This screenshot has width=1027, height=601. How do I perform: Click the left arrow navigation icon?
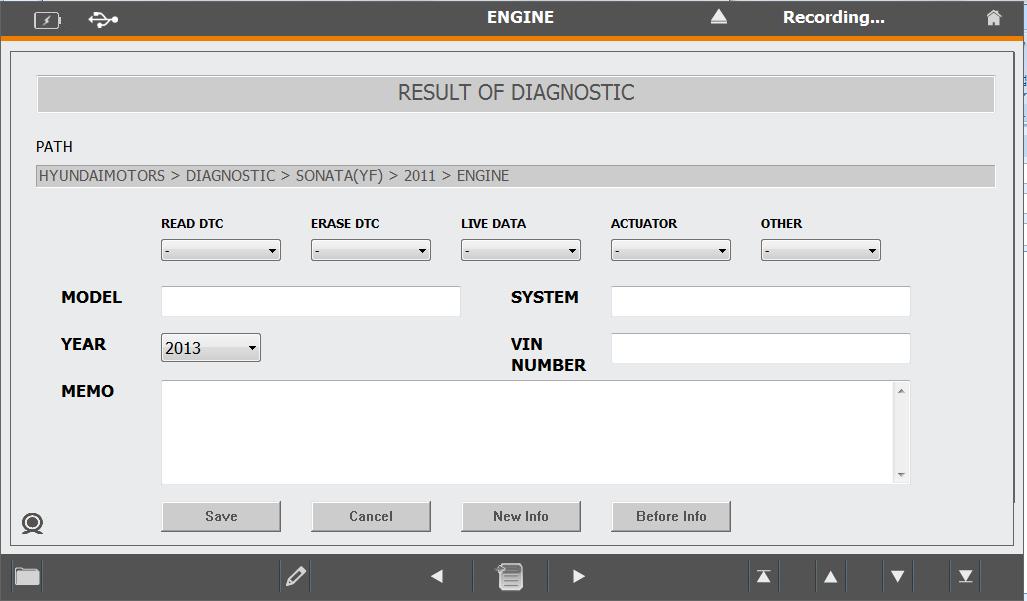click(437, 576)
